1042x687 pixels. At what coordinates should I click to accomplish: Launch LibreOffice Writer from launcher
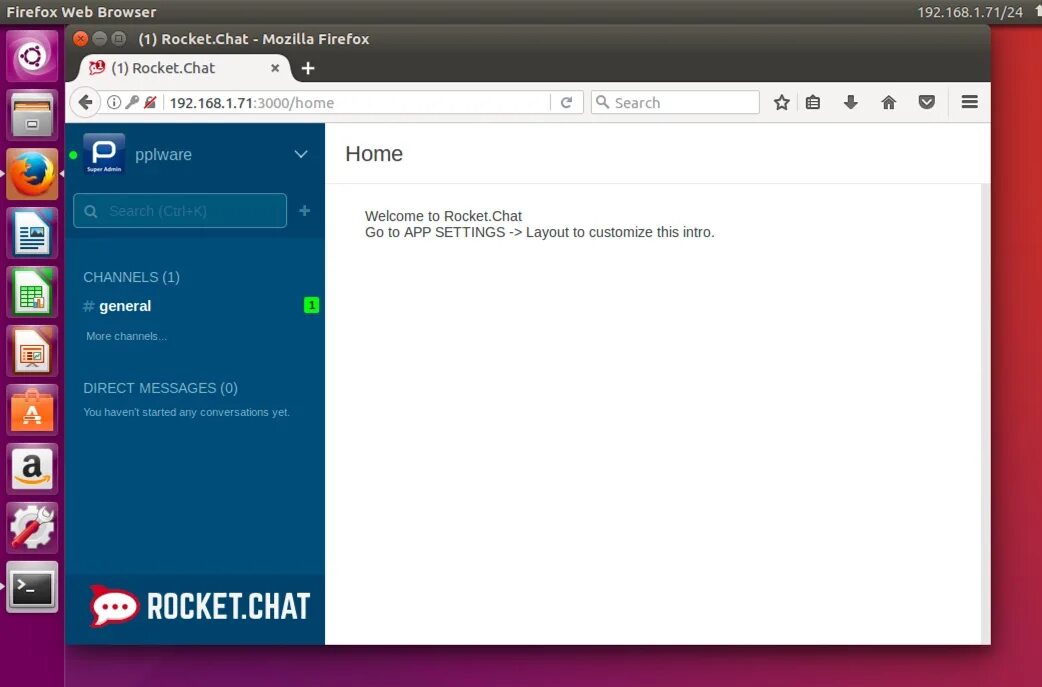[x=32, y=233]
